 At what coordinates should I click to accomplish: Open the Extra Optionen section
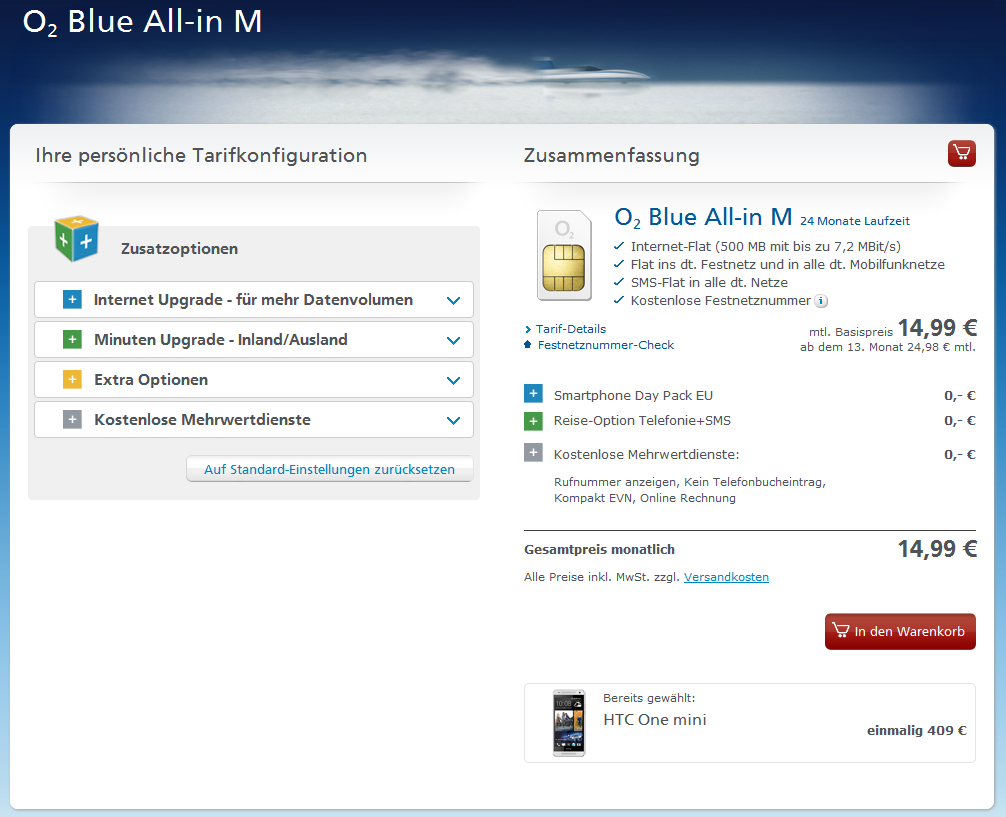[x=254, y=379]
